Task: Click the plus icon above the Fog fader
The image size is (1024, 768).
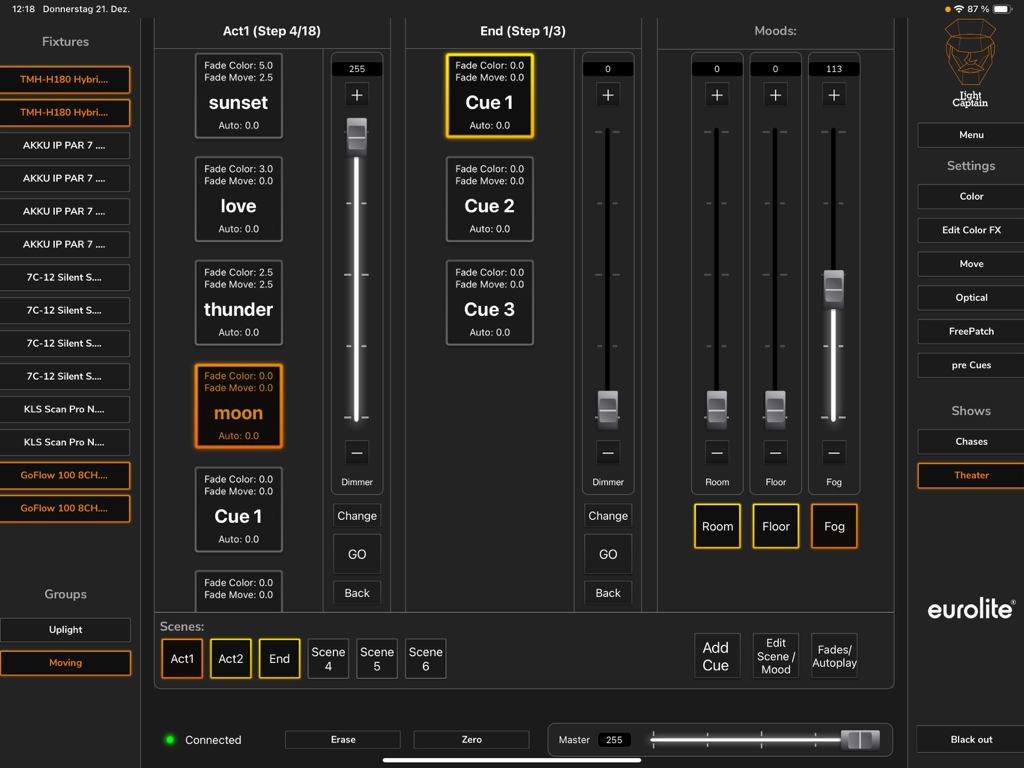Action: [x=833, y=95]
